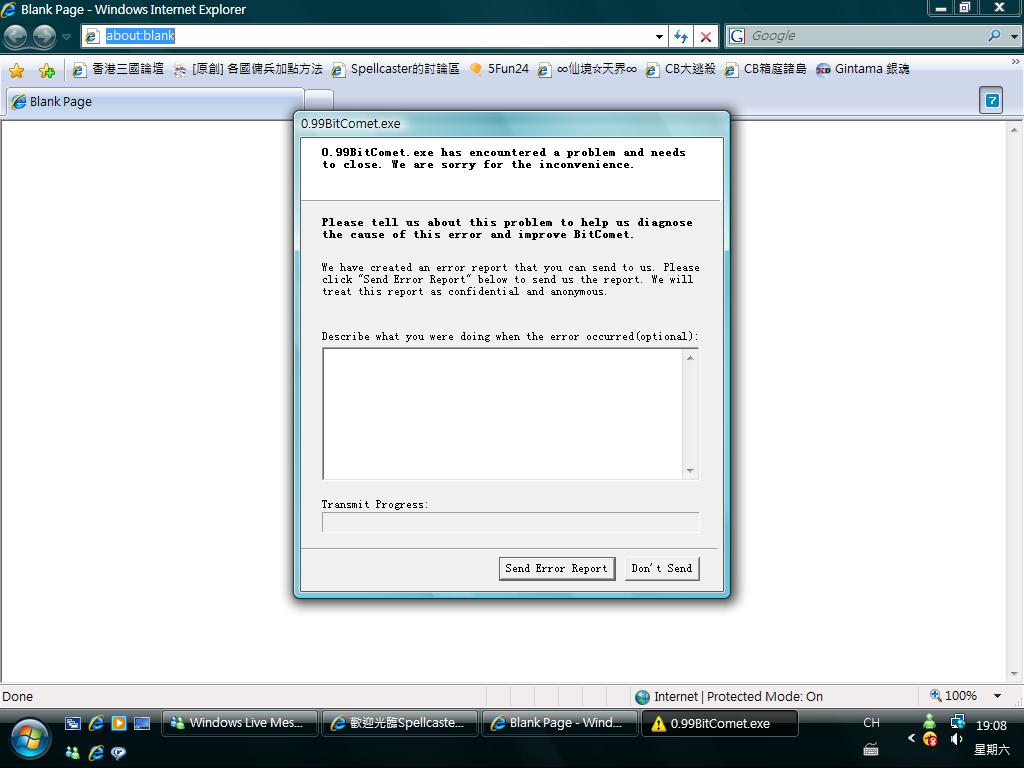Screen dimensions: 1024x768
Task: Switch to 0.99BitComet.exe taskbar button
Action: point(720,723)
